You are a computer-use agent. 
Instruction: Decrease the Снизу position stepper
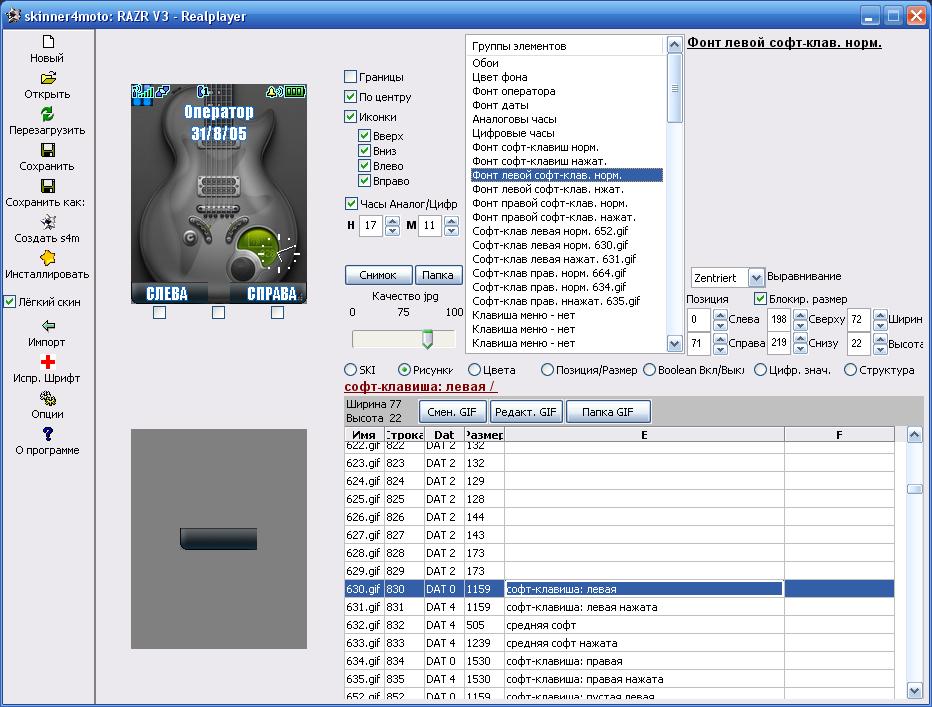801,349
